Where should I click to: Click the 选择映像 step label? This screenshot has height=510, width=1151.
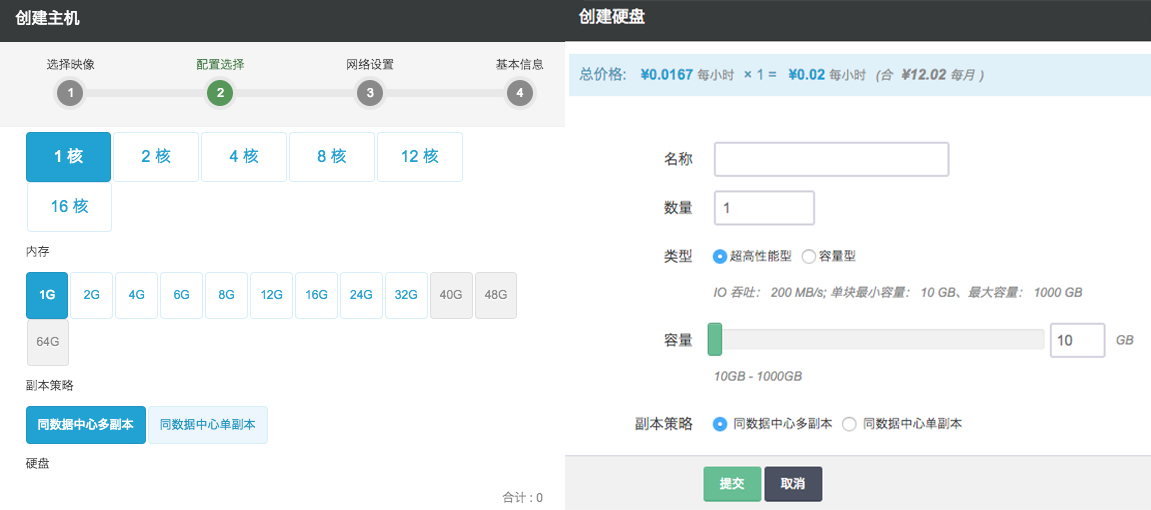click(x=70, y=64)
